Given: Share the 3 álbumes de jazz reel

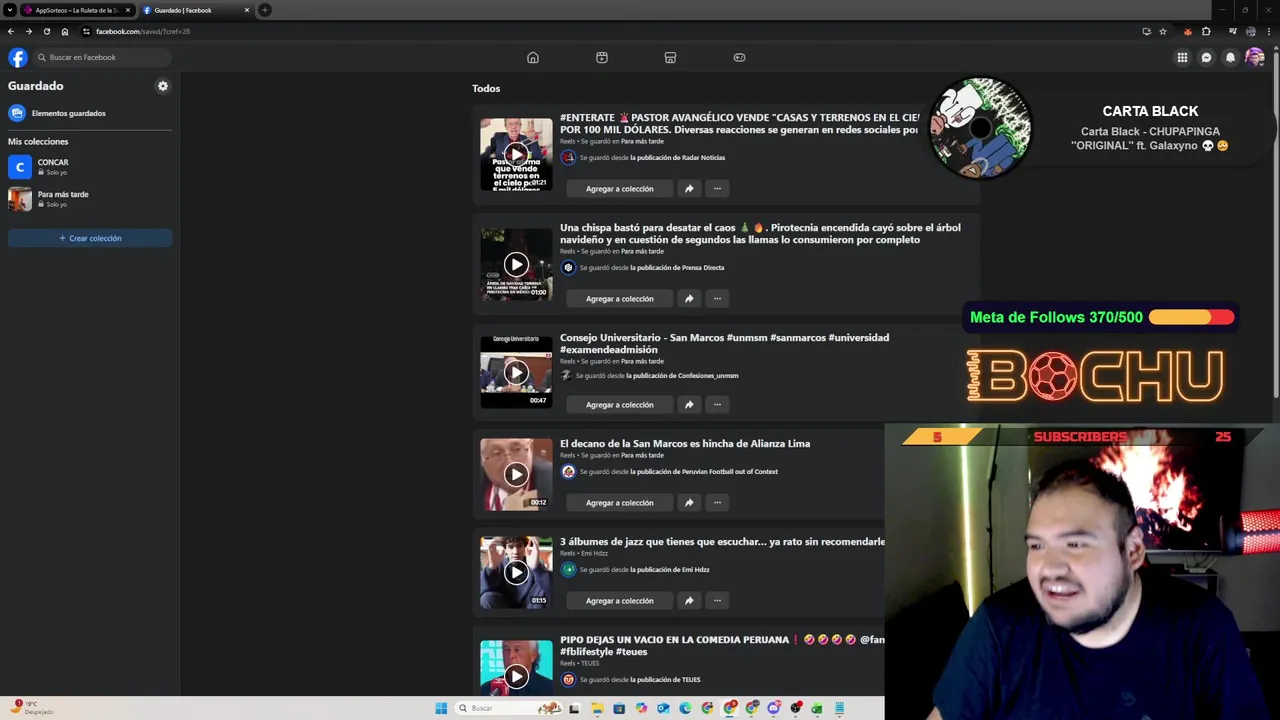Looking at the screenshot, I should pyautogui.click(x=689, y=600).
